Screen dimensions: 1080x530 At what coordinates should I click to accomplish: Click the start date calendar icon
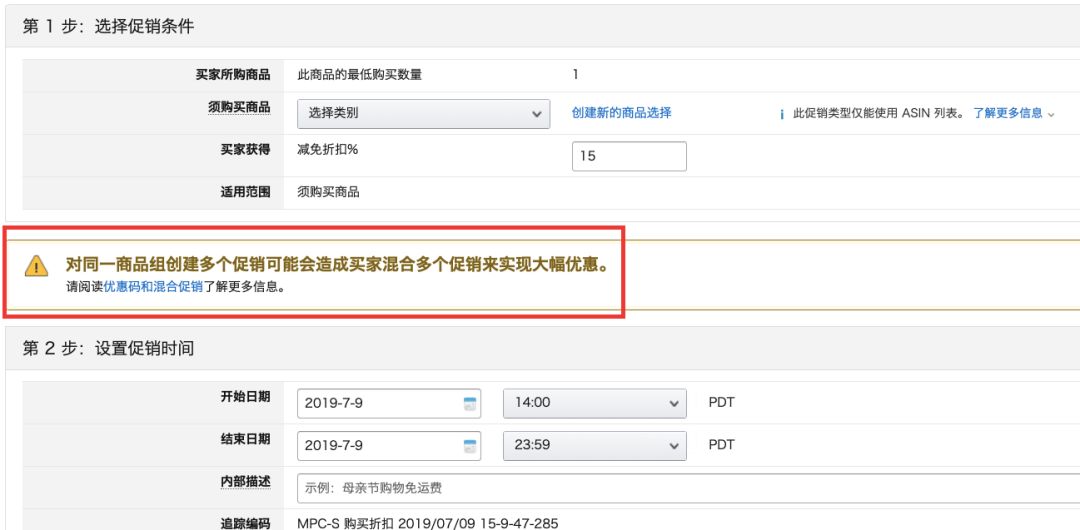coord(469,403)
